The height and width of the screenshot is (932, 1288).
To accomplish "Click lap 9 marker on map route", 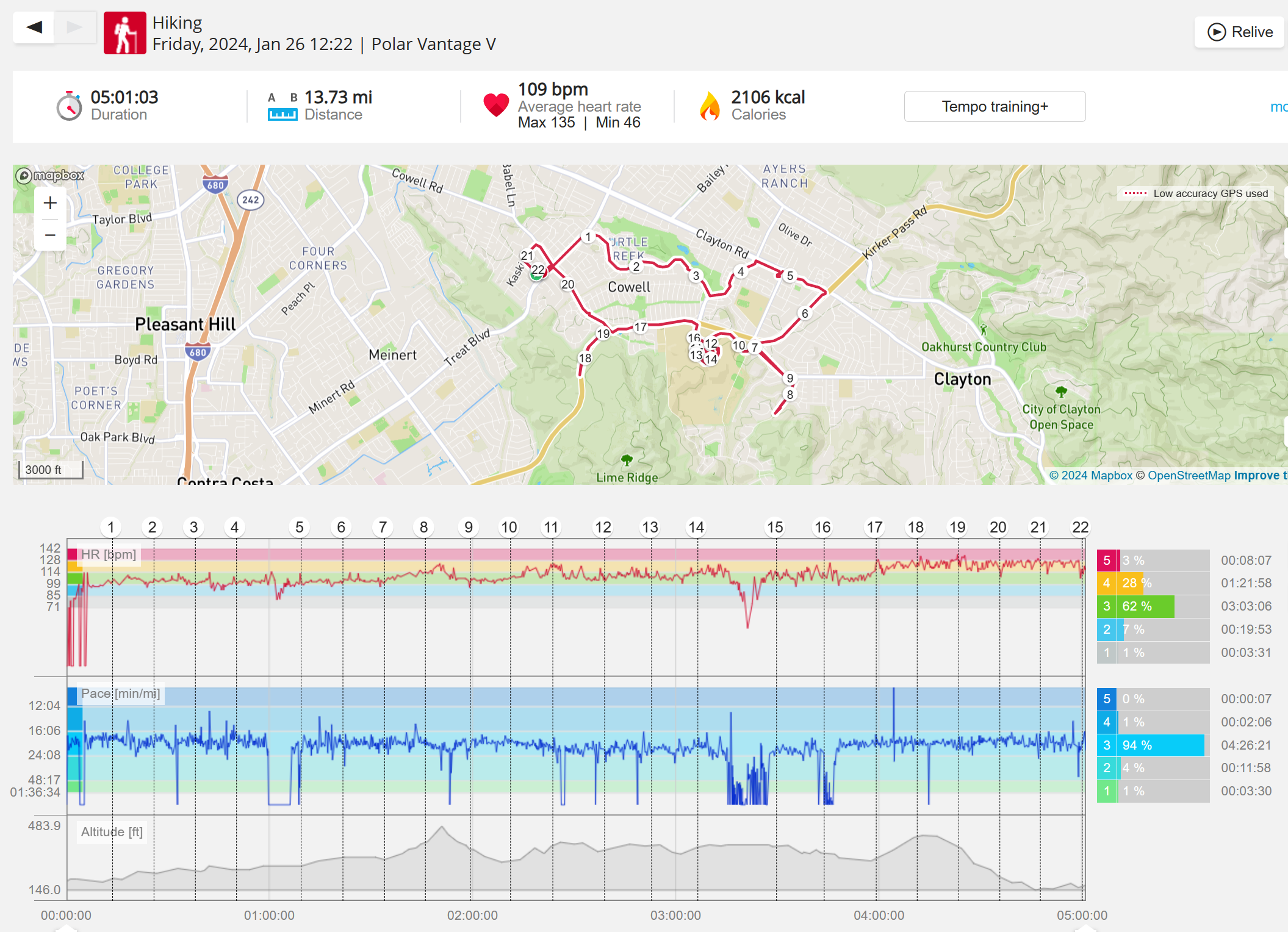I will (x=790, y=378).
